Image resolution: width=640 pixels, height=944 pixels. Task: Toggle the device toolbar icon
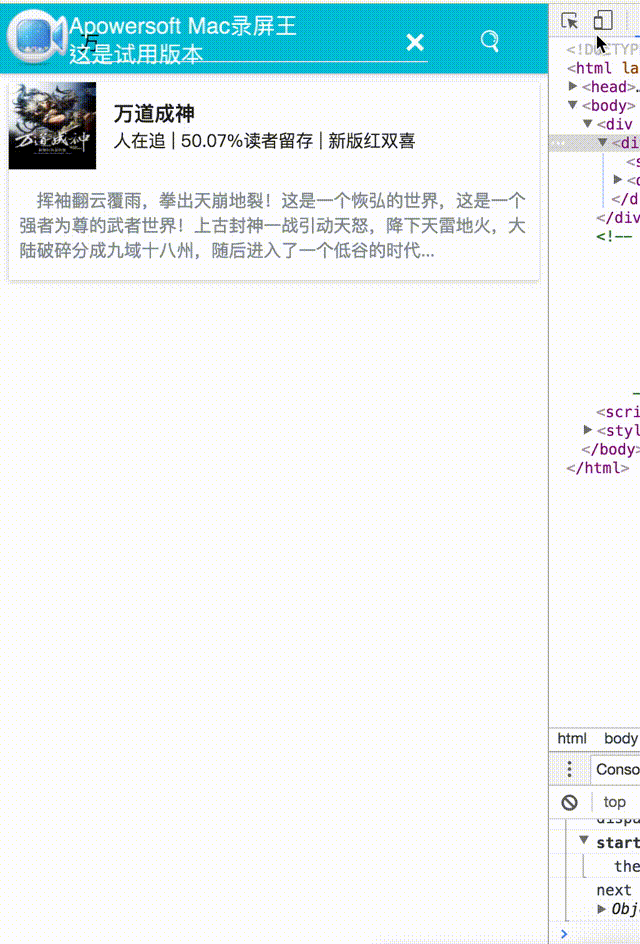click(603, 20)
